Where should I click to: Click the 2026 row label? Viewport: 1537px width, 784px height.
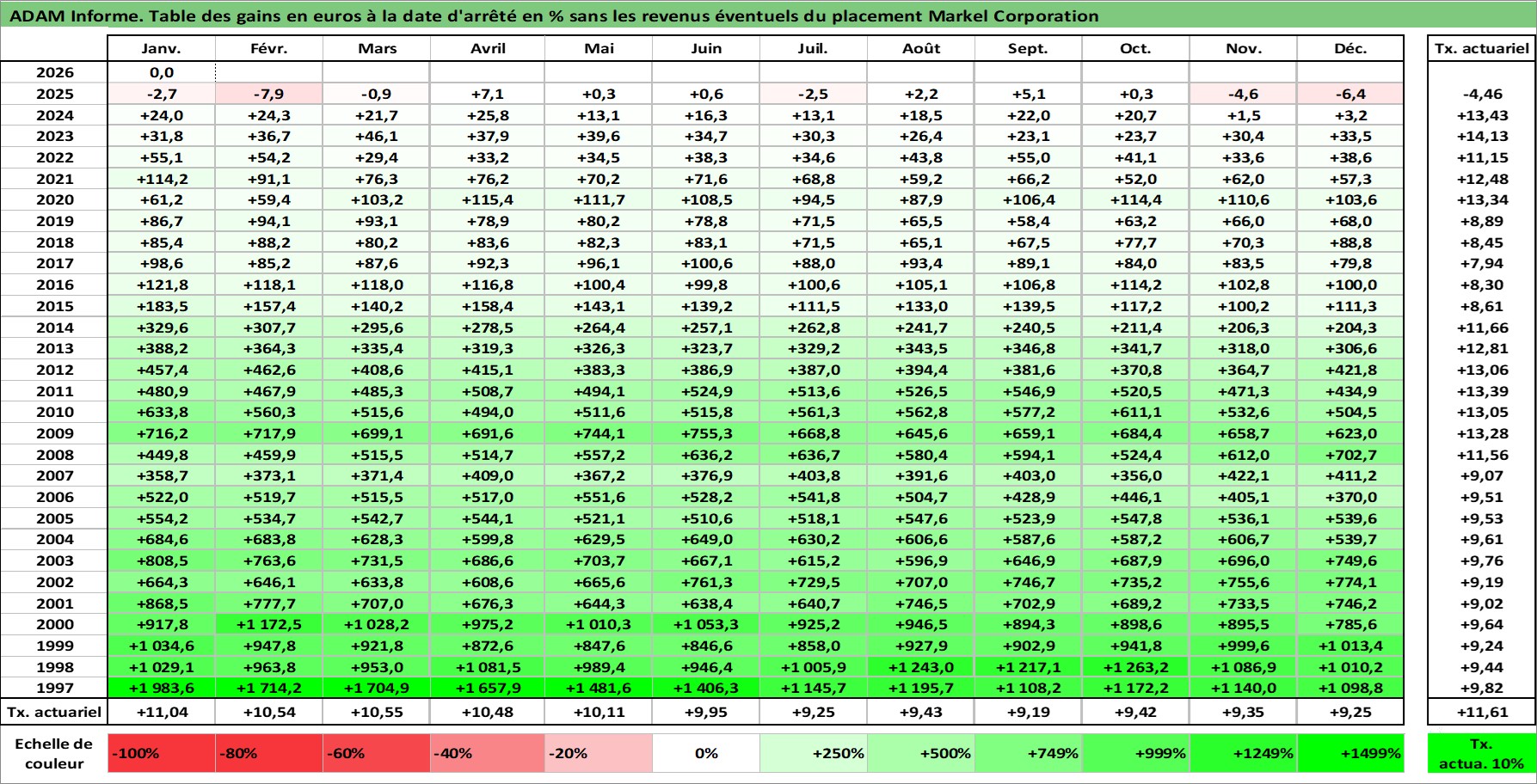(x=54, y=73)
